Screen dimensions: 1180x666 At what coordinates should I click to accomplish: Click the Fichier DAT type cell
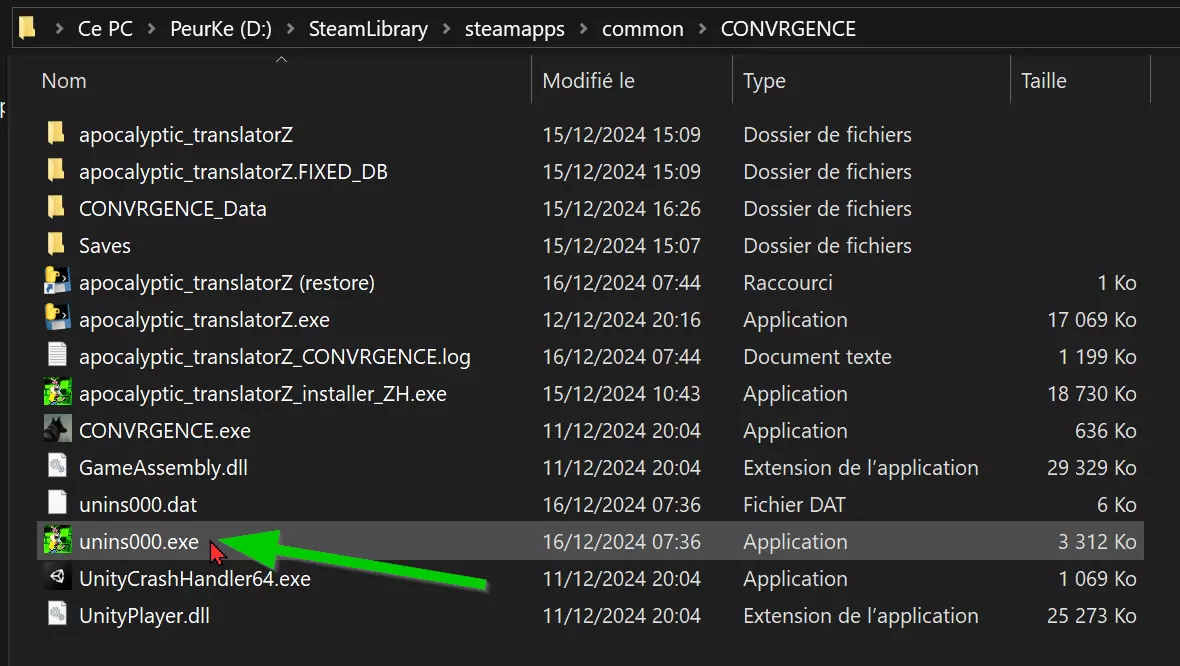point(794,504)
